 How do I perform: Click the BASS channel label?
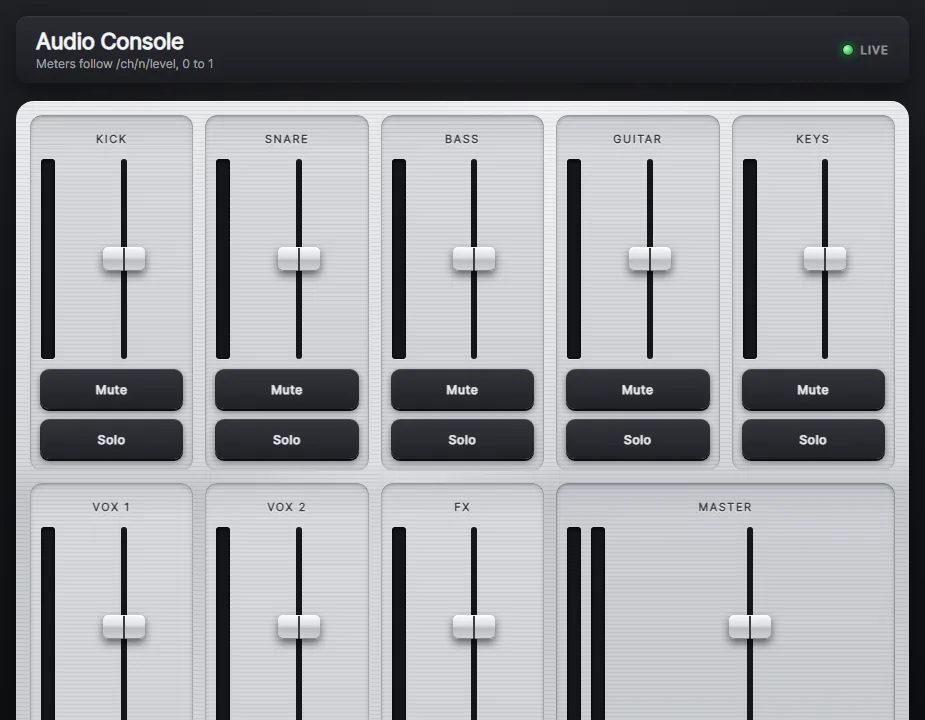pyautogui.click(x=462, y=139)
